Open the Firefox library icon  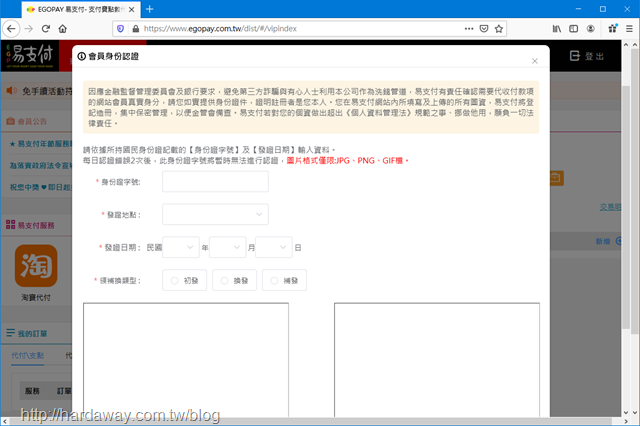[557, 29]
